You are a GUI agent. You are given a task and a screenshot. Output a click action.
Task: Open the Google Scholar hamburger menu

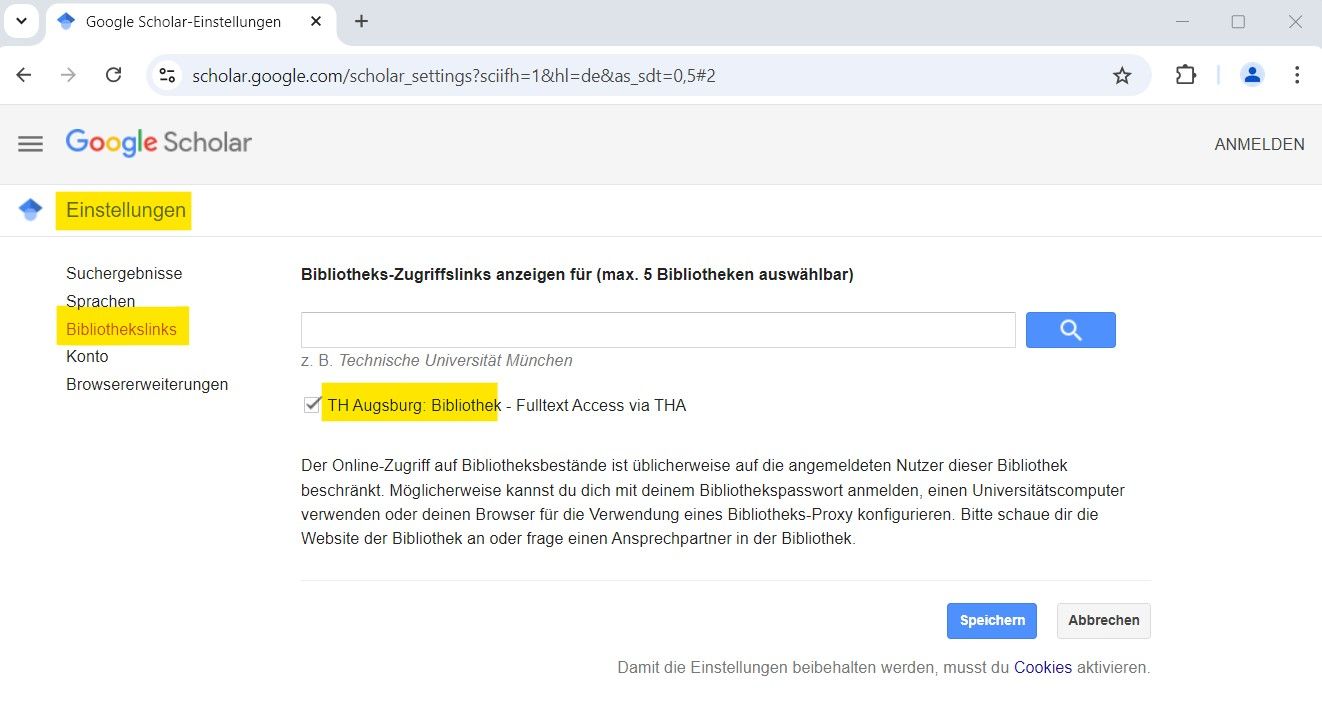[x=30, y=143]
